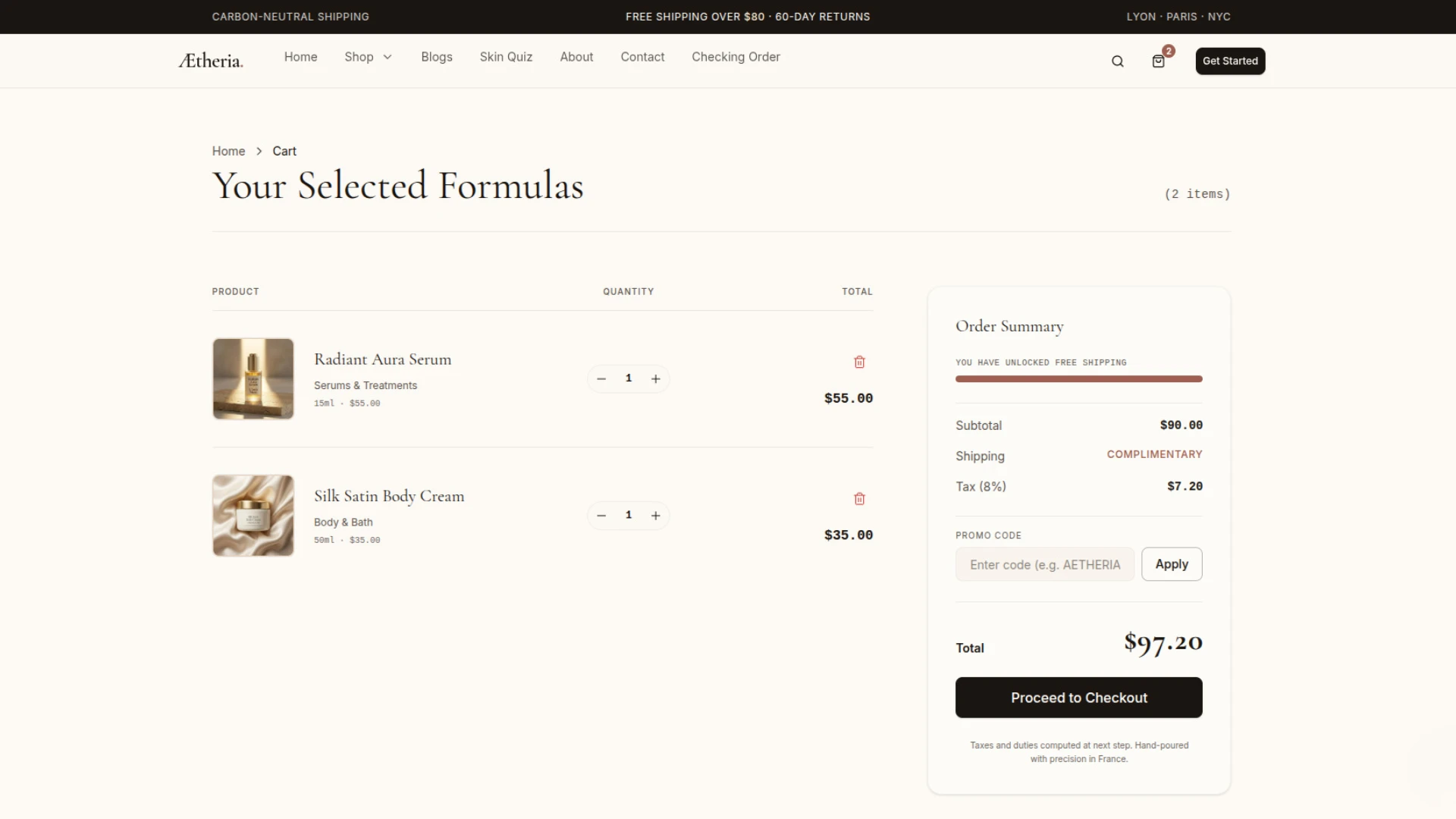Click the Home breadcrumb link
Screen dimensions: 1456x819
point(228,151)
